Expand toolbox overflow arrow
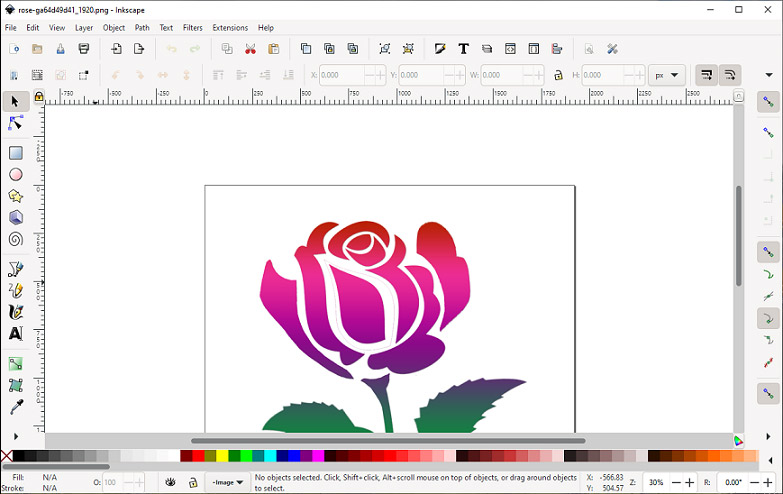Viewport: 783px width, 494px height. point(15,437)
